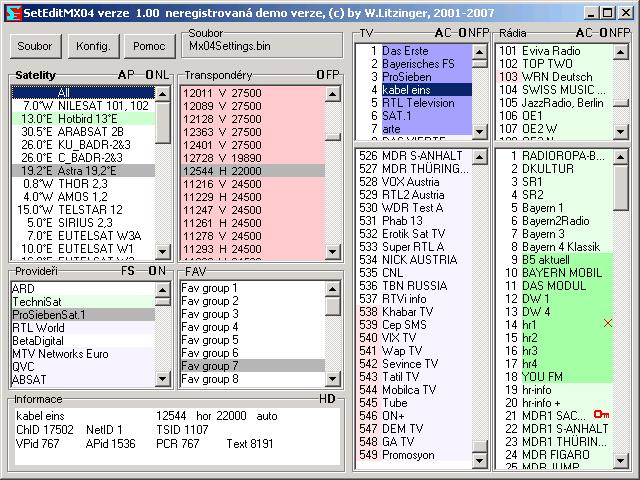This screenshot has width=640, height=480.
Task: Click the SetEditMX04 title bar app icon
Action: pos(13,13)
